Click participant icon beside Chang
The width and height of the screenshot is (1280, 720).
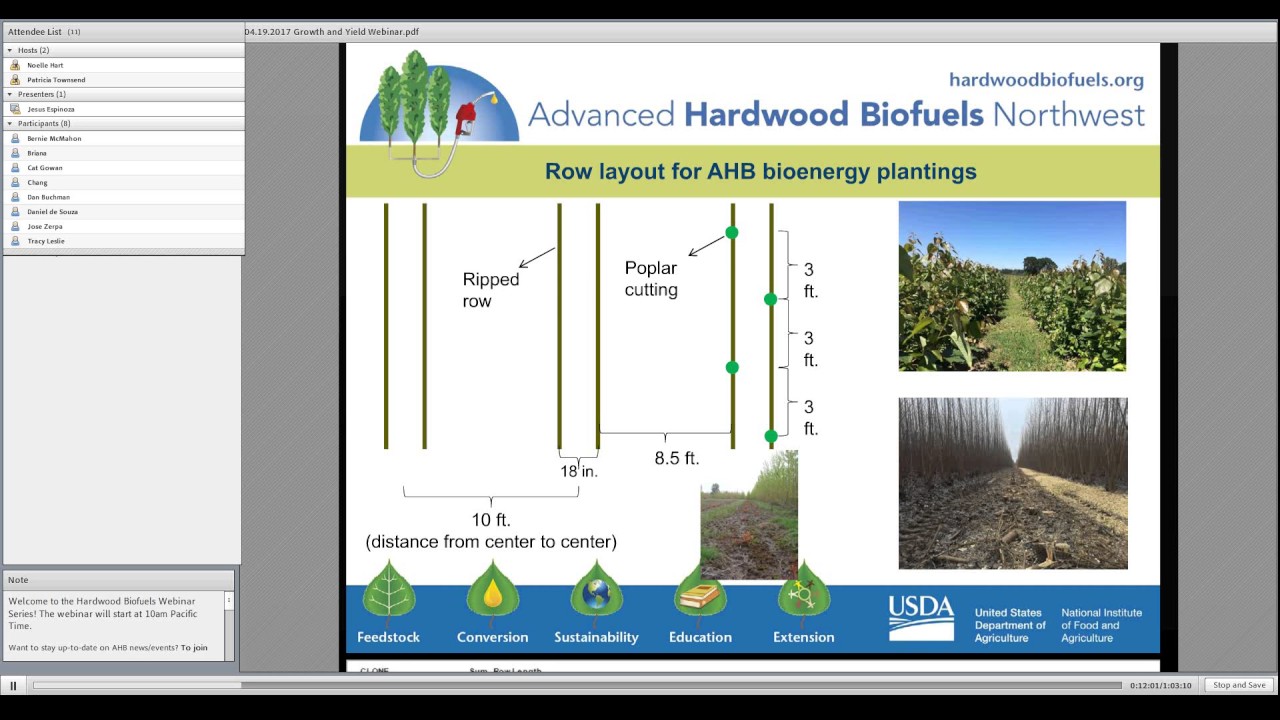(x=15, y=182)
